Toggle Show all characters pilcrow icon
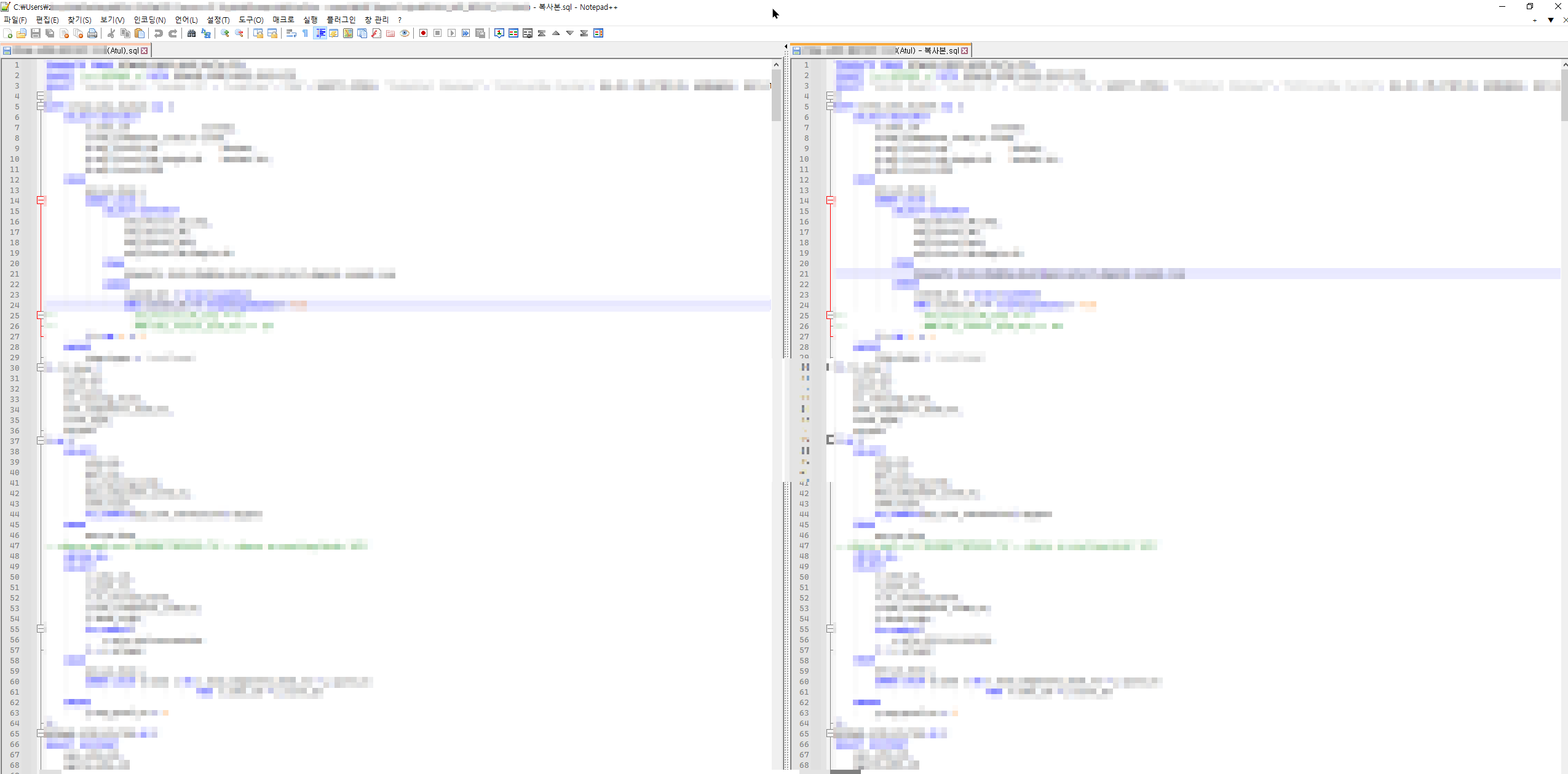Image resolution: width=1568 pixels, height=774 pixels. (305, 33)
